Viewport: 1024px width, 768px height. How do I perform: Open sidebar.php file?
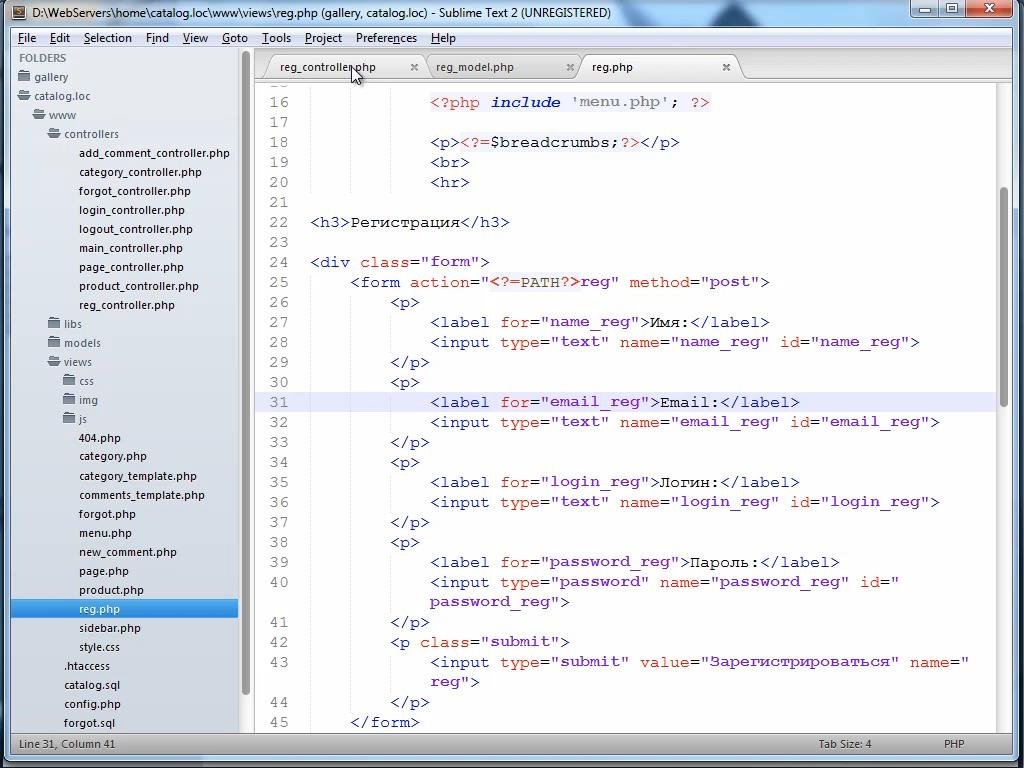110,628
